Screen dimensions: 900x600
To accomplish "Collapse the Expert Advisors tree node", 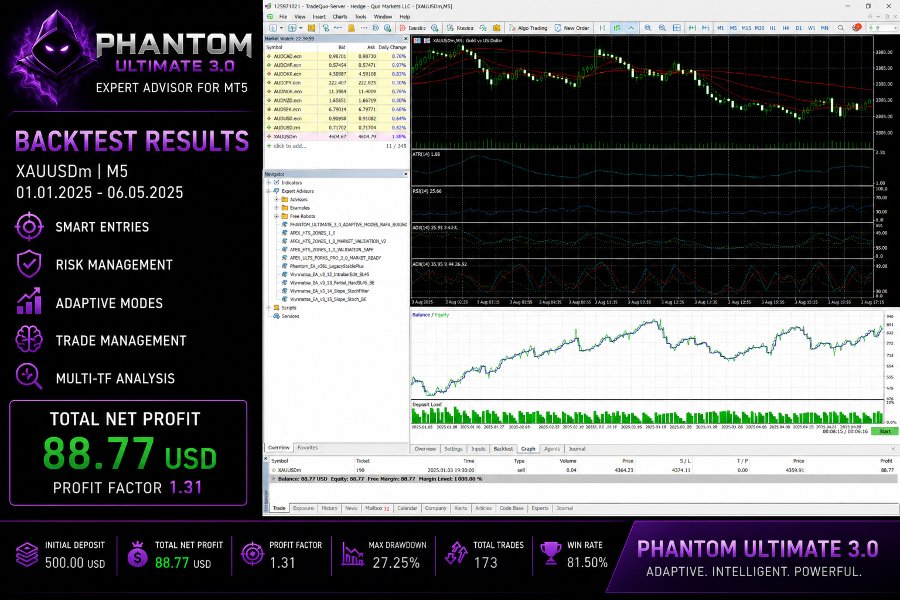I will 268,191.
